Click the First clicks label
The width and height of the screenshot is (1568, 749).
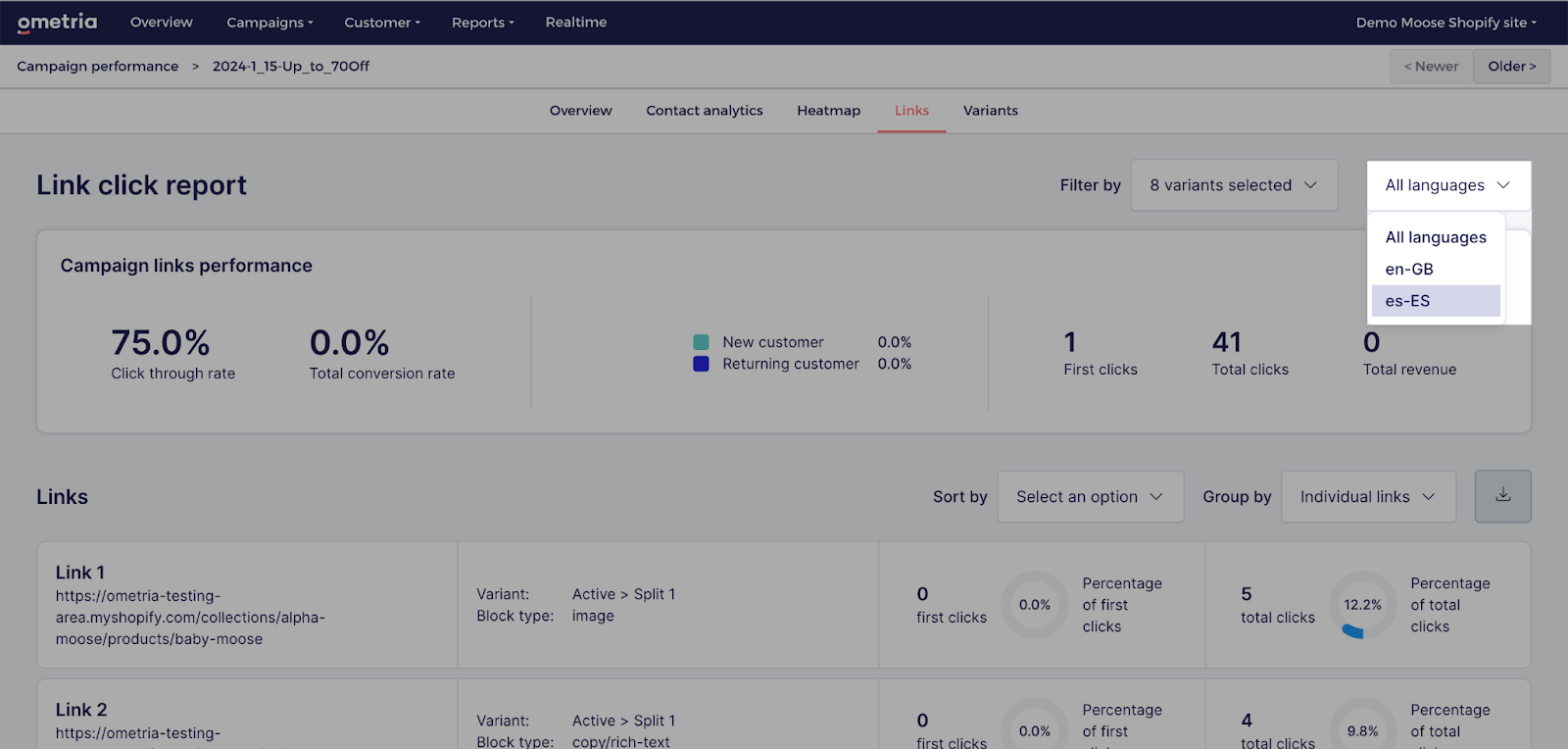pyautogui.click(x=1101, y=370)
